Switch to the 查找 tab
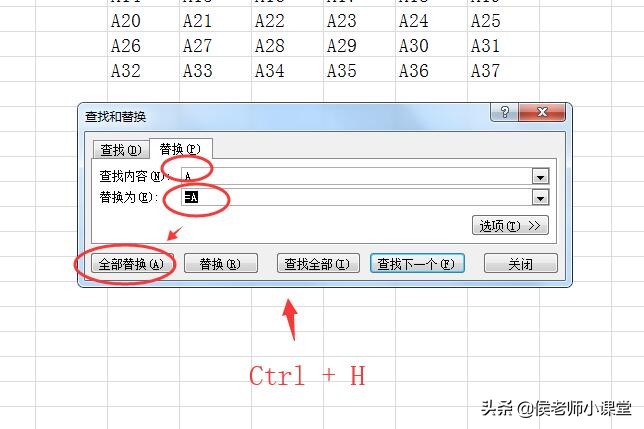The width and height of the screenshot is (644, 429). pos(121,150)
